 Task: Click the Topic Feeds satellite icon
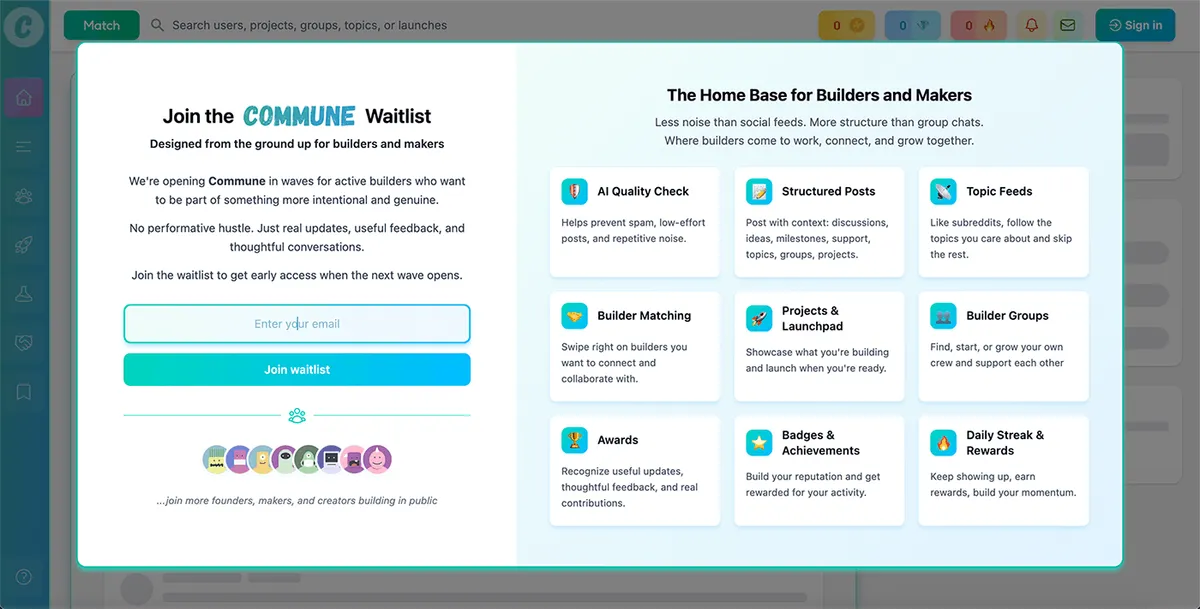pos(944,191)
